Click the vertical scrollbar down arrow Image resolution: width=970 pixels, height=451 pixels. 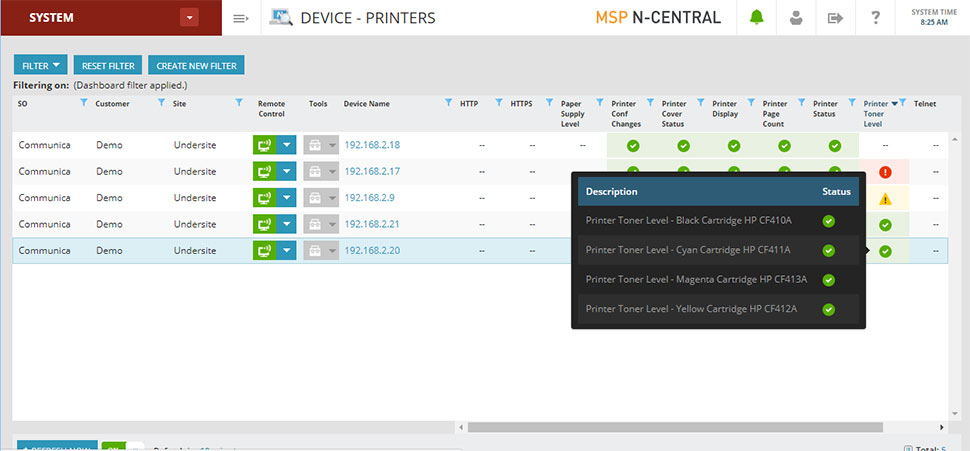point(953,414)
